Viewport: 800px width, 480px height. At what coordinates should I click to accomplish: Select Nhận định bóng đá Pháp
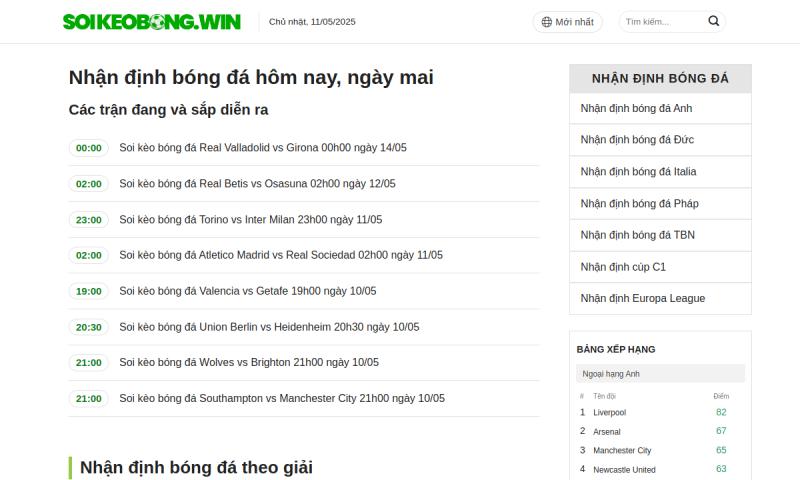coord(660,204)
